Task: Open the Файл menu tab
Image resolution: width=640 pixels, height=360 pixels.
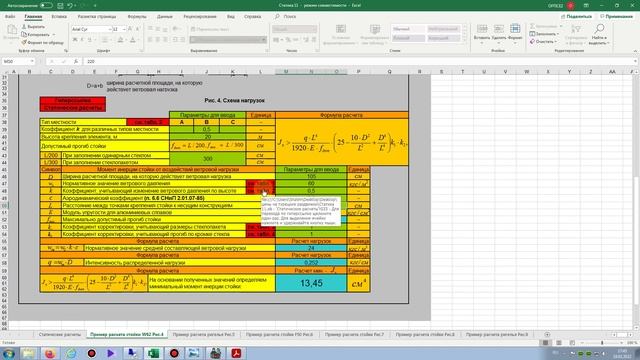Action: (10, 17)
